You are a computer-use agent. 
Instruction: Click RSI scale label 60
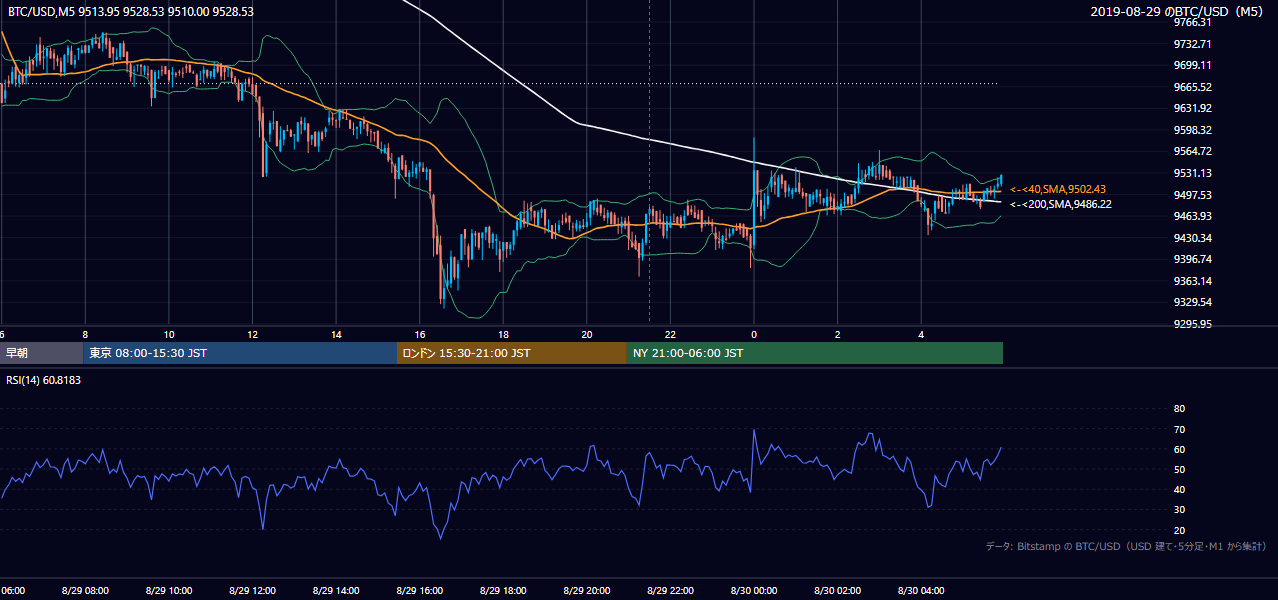pyautogui.click(x=1179, y=449)
